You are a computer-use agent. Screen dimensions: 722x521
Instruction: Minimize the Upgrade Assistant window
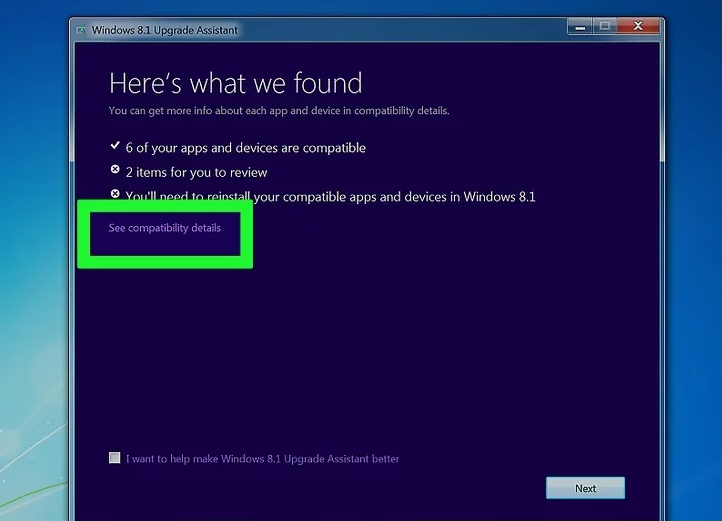(580, 27)
